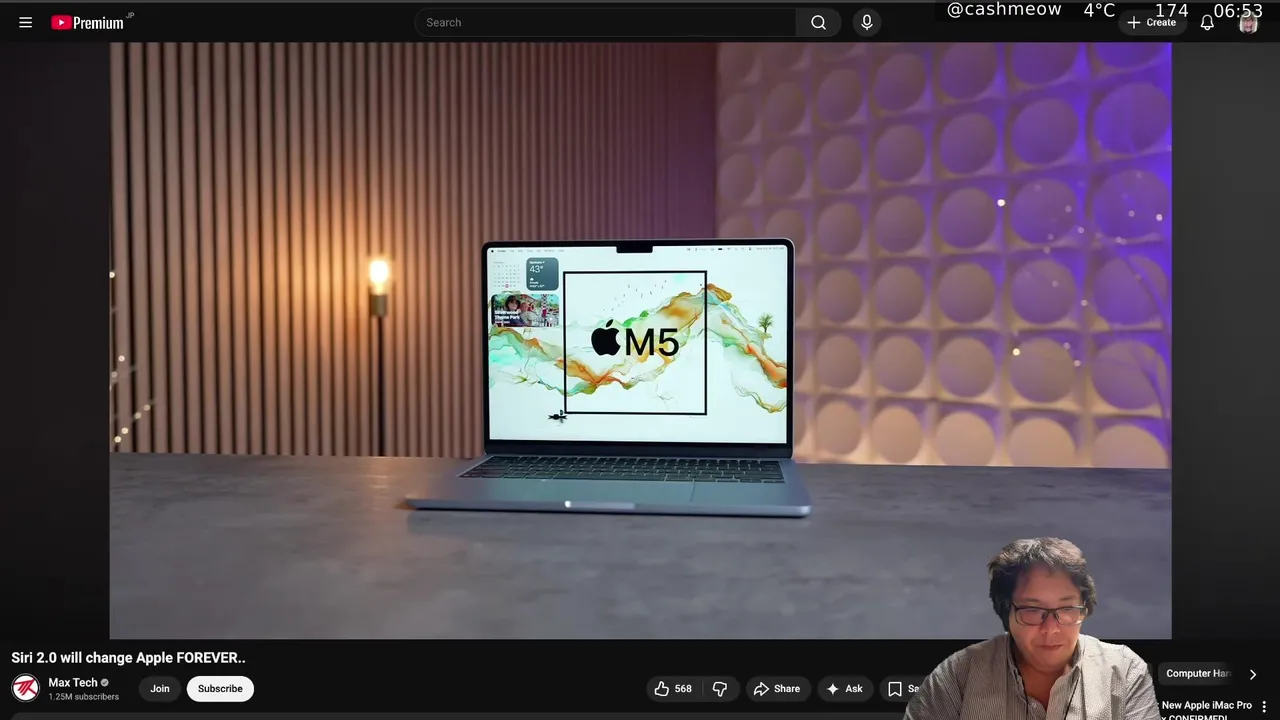Show more chips with right chevron
This screenshot has height=720, width=1280.
(x=1253, y=674)
